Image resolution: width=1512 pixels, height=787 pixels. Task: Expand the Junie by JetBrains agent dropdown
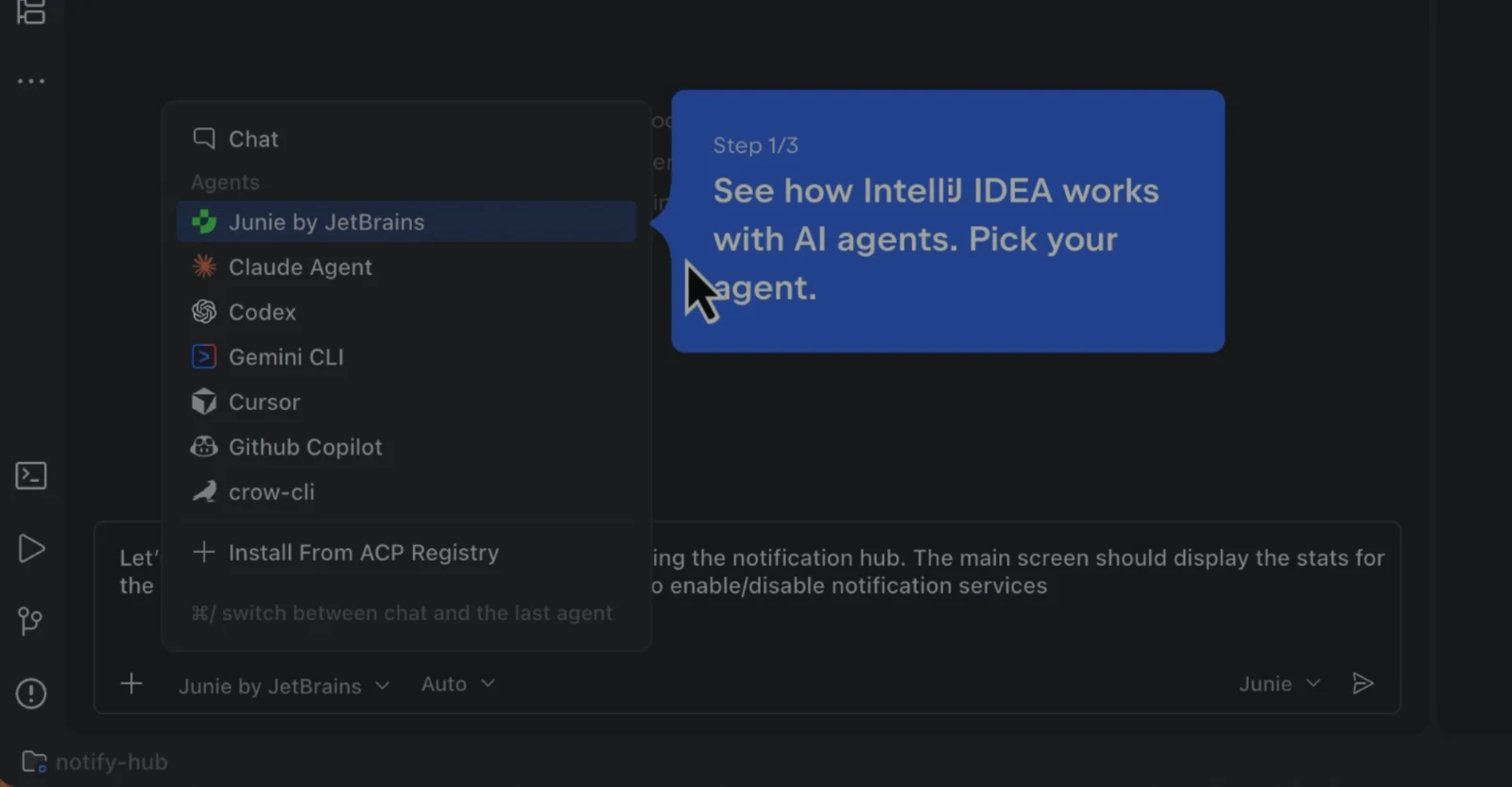tap(284, 685)
